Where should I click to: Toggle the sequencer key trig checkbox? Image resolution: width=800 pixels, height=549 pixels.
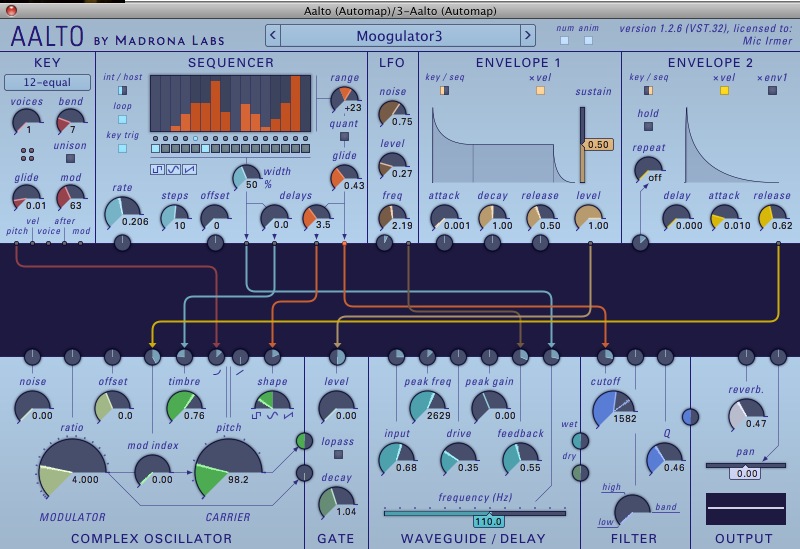(x=122, y=148)
